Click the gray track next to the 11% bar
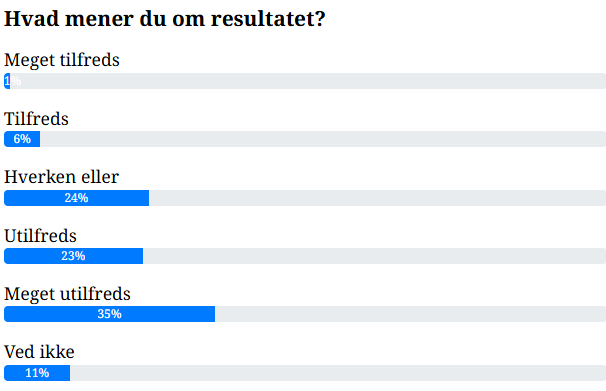Screen dimensions: 606x391 pyautogui.click(x=338, y=373)
